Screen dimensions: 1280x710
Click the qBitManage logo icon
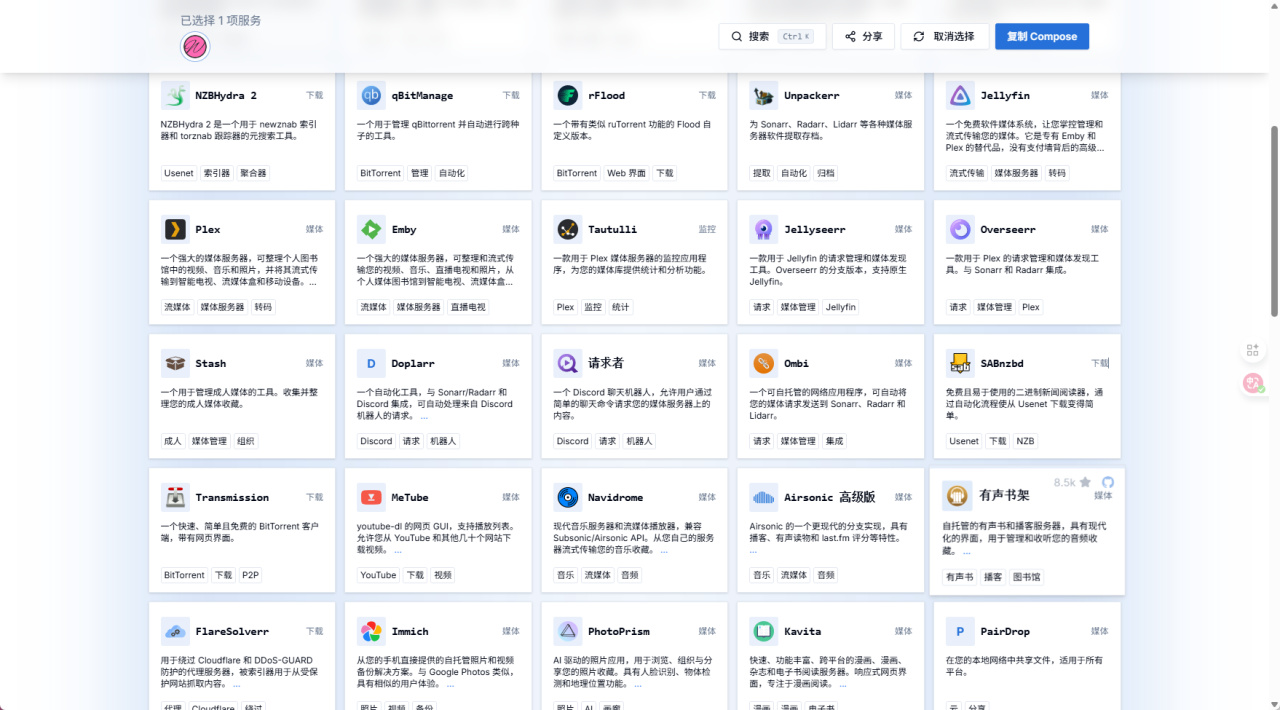(x=371, y=95)
